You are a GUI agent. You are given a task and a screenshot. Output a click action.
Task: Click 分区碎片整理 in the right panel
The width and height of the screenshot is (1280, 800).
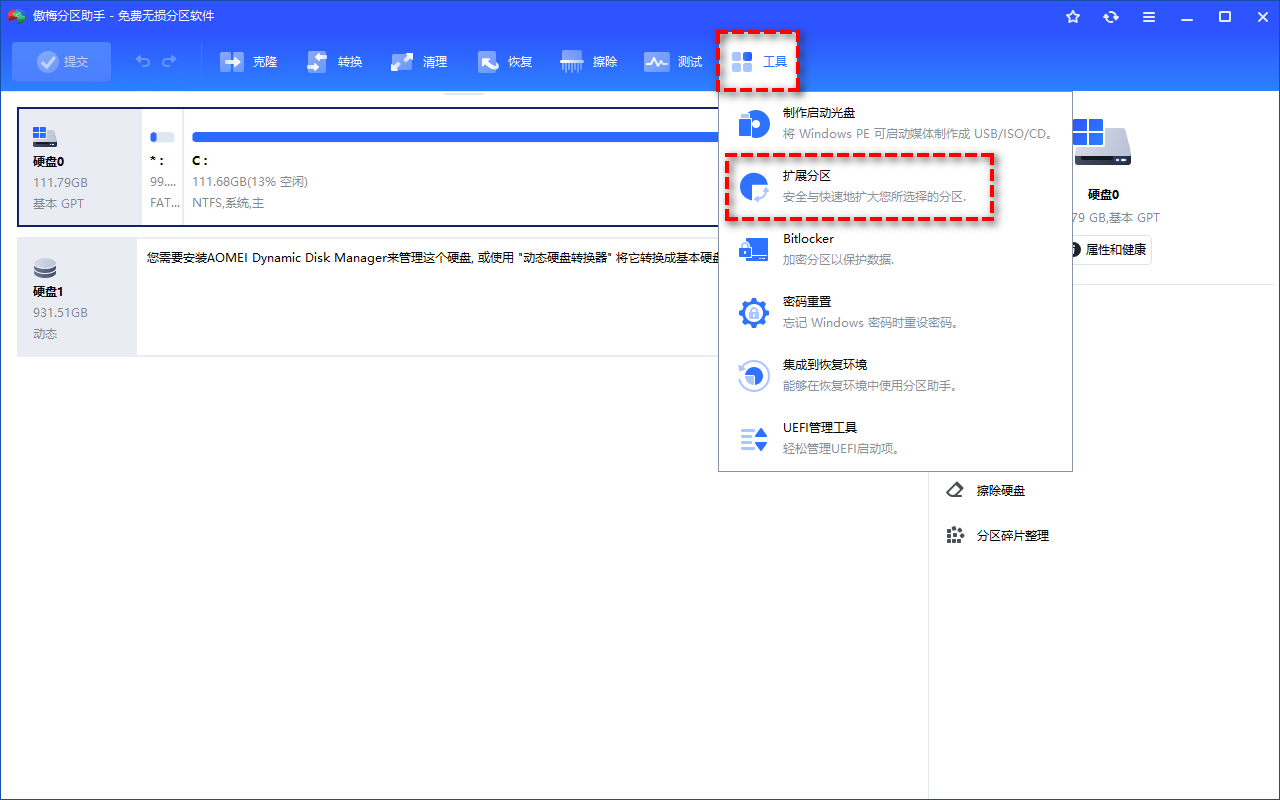1011,536
